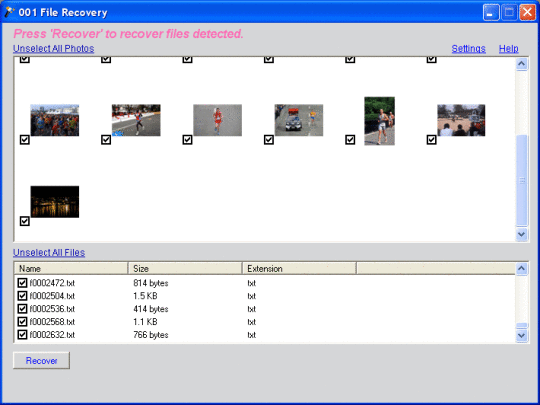540x405 pixels.
Task: Select file name f0002504.txt
Action: pyautogui.click(x=52, y=296)
